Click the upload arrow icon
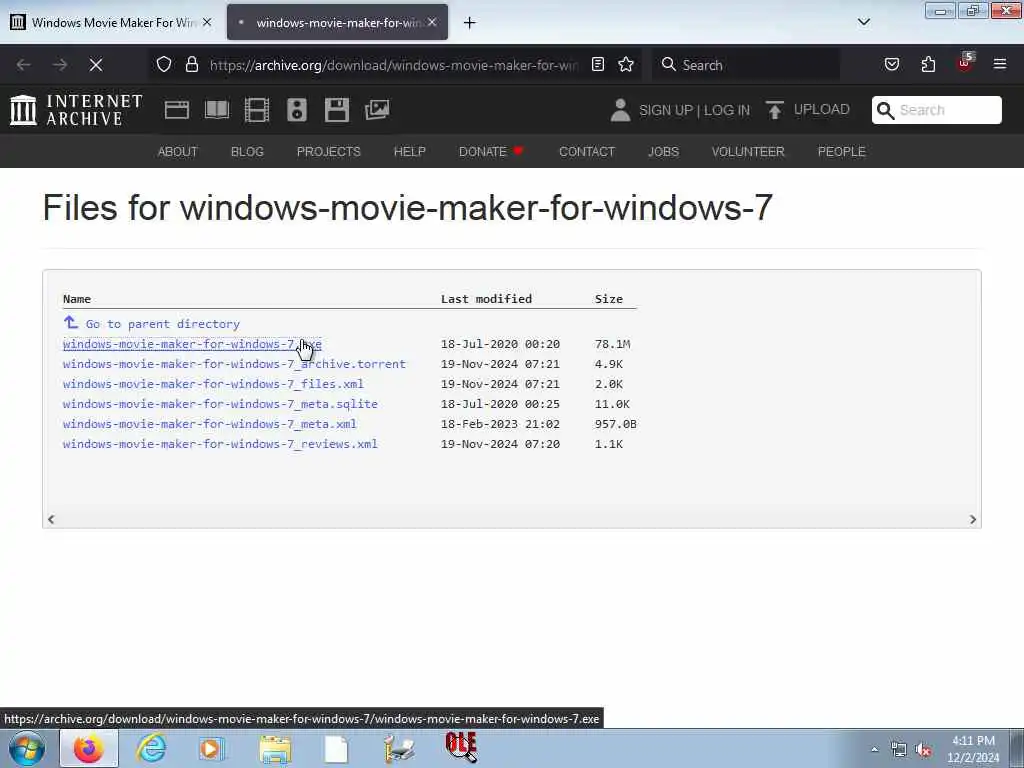This screenshot has width=1024, height=768. click(775, 110)
